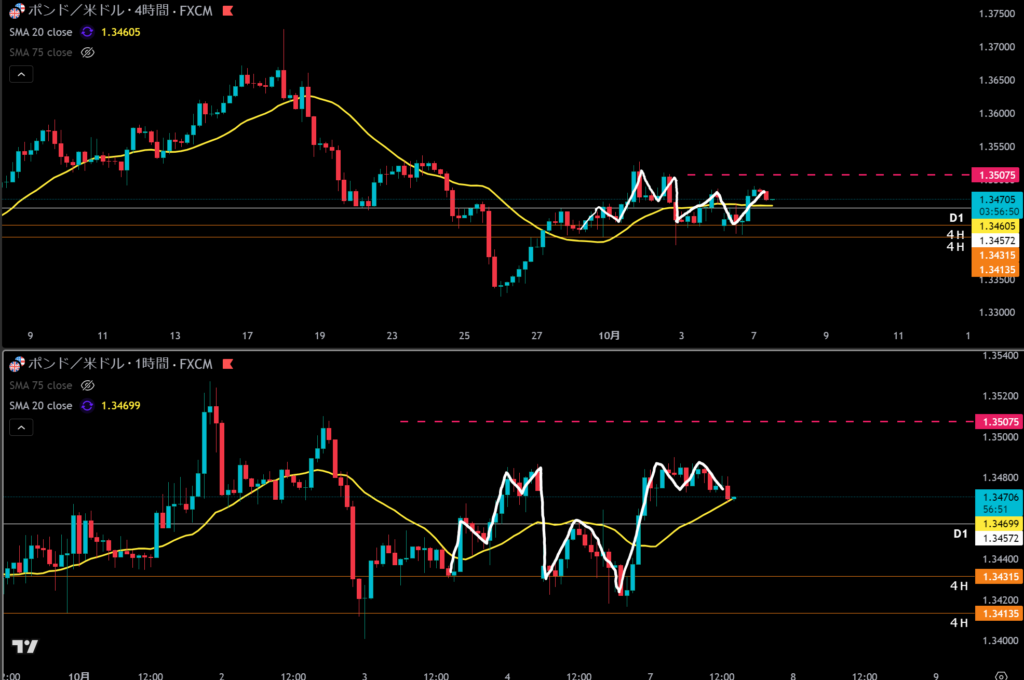Viewport: 1024px width, 680px height.
Task: Click the purple refresh icon beside SMA 20 in 4-hour chart
Action: [87, 32]
